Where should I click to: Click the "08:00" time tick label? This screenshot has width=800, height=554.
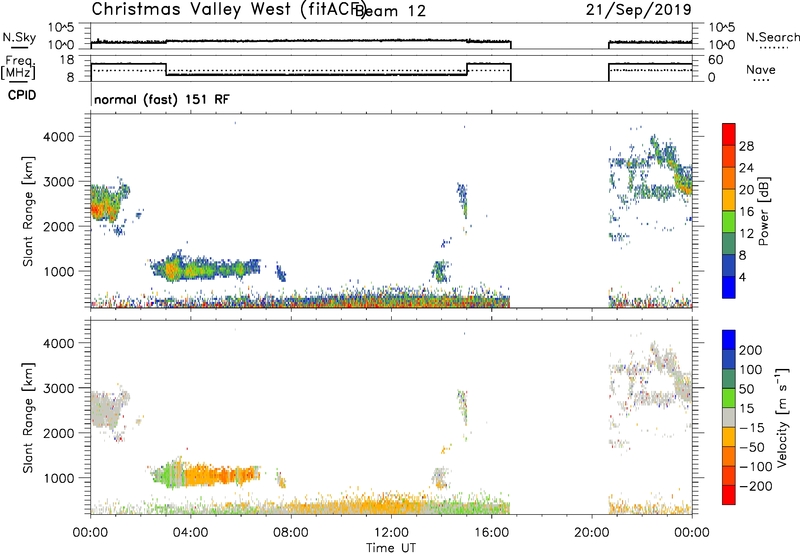point(291,533)
